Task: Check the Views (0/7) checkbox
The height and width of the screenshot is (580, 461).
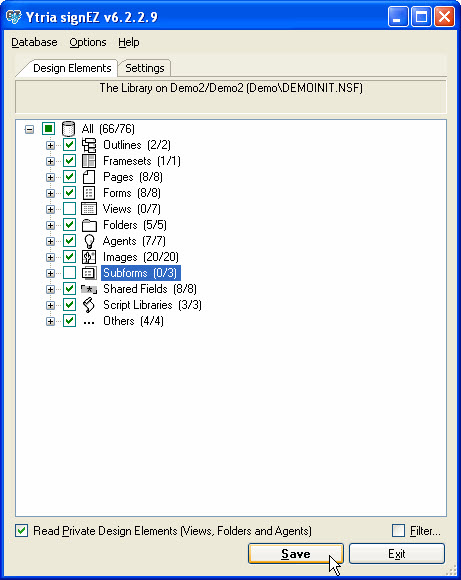Action: coord(69,209)
